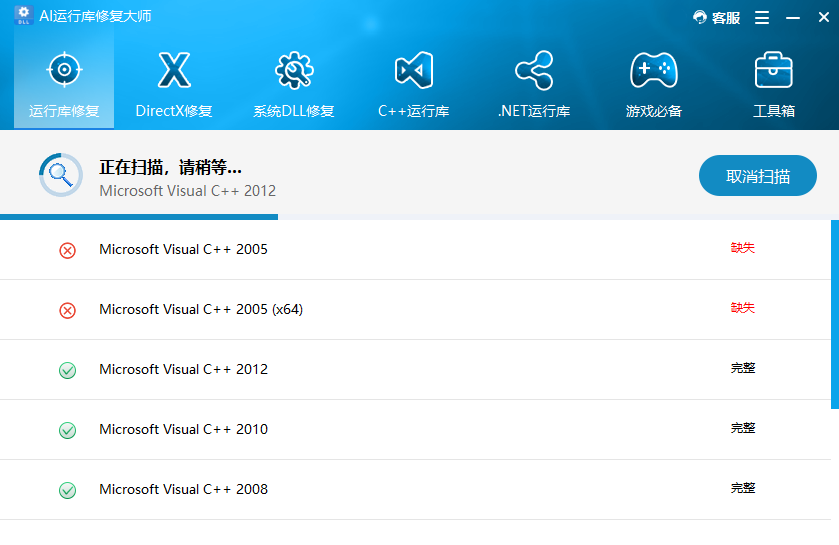Click 缺失 status of Visual C++ 2005
This screenshot has width=839, height=545.
click(743, 248)
